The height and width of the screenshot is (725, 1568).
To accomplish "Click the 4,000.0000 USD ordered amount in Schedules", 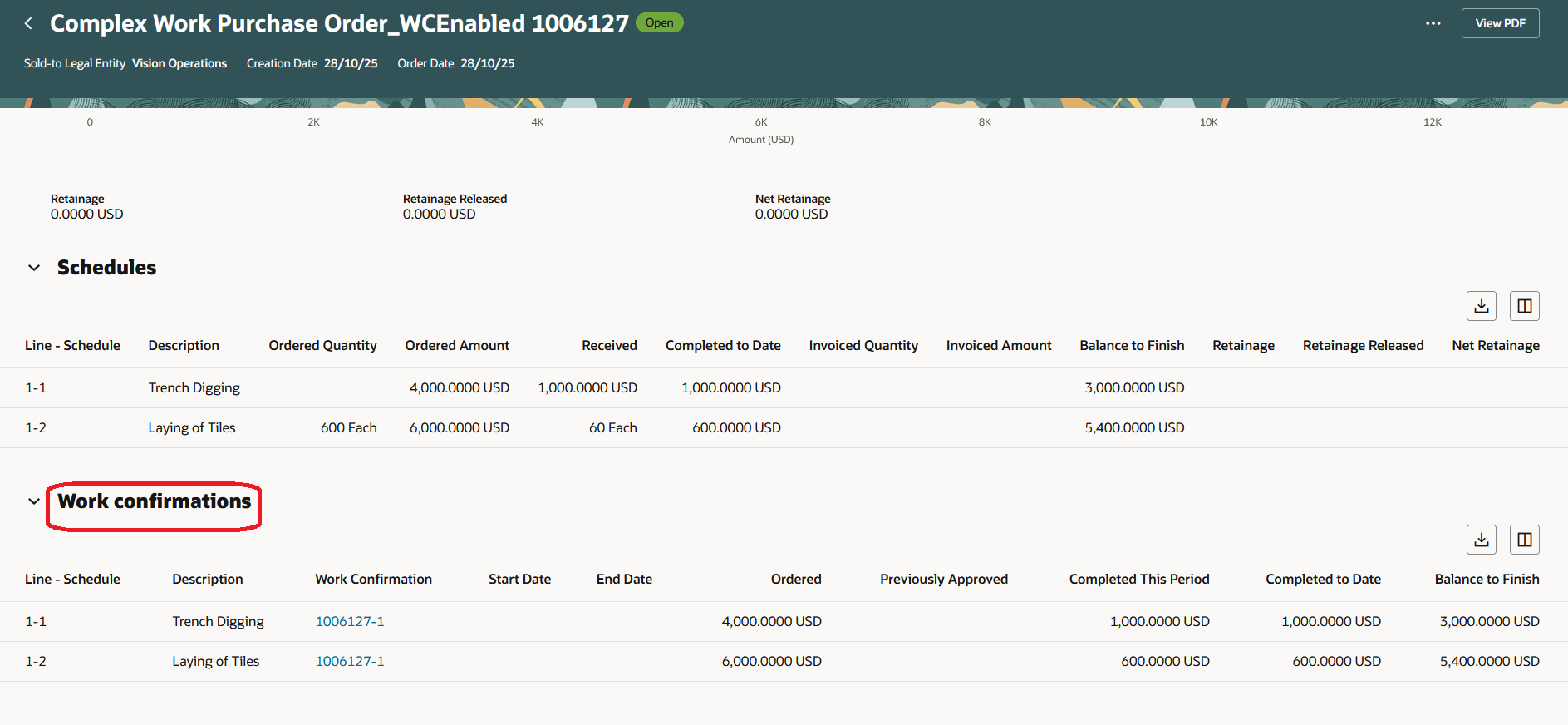I will 460,387.
